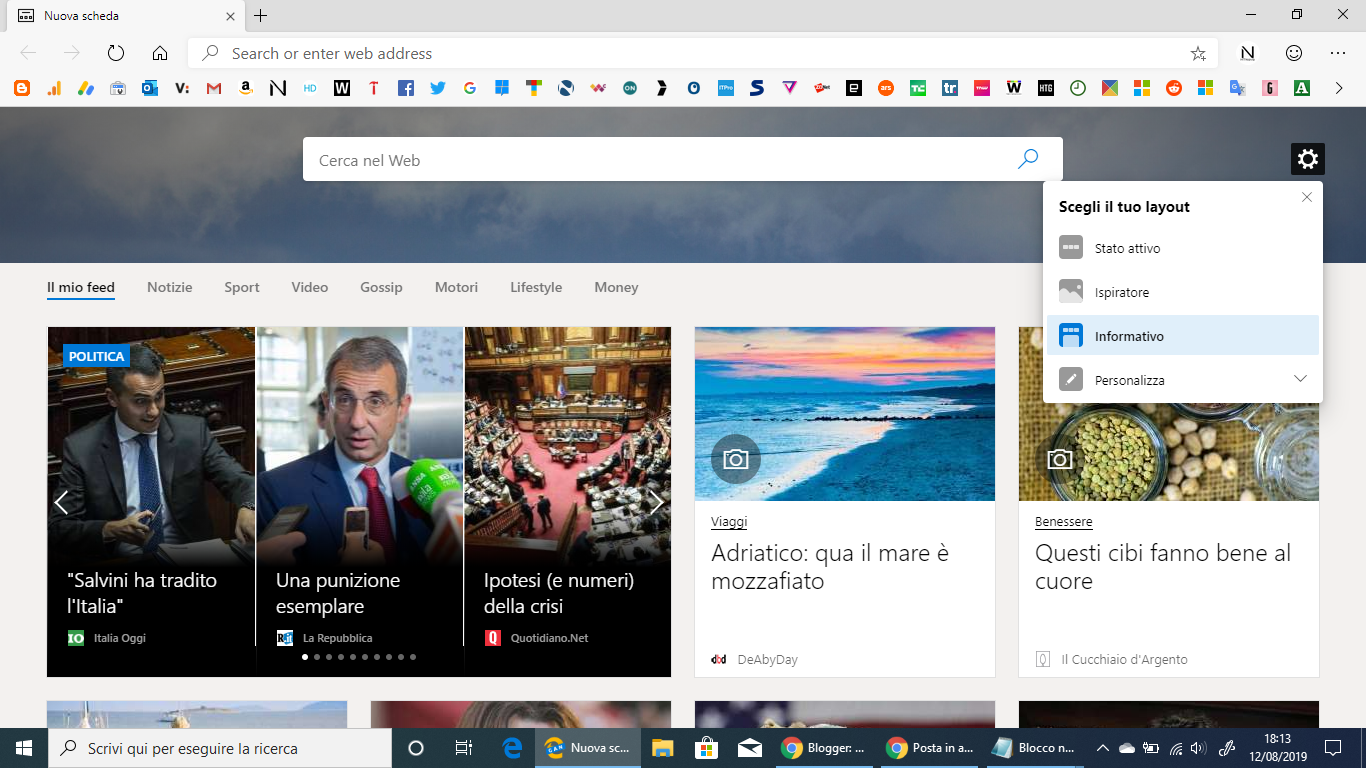The width and height of the screenshot is (1366, 768).
Task: Open the Amazon bookmark
Action: [x=246, y=88]
